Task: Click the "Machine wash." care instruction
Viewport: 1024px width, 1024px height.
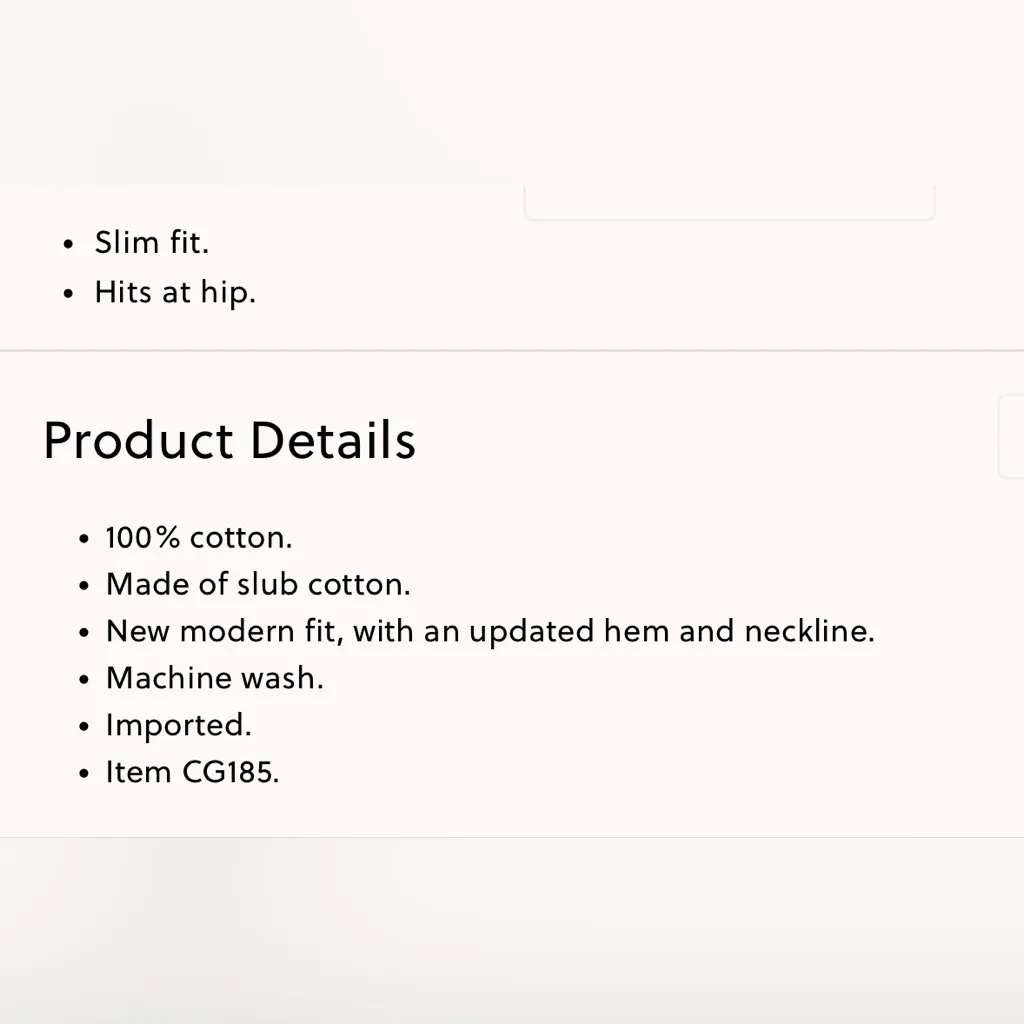Action: (x=215, y=678)
